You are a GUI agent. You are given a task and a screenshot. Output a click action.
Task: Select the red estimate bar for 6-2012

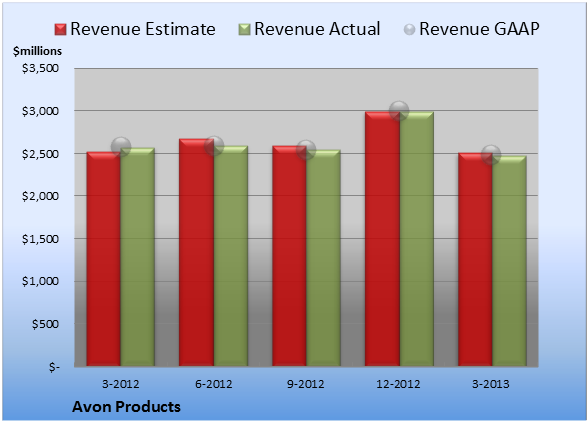pyautogui.click(x=196, y=252)
